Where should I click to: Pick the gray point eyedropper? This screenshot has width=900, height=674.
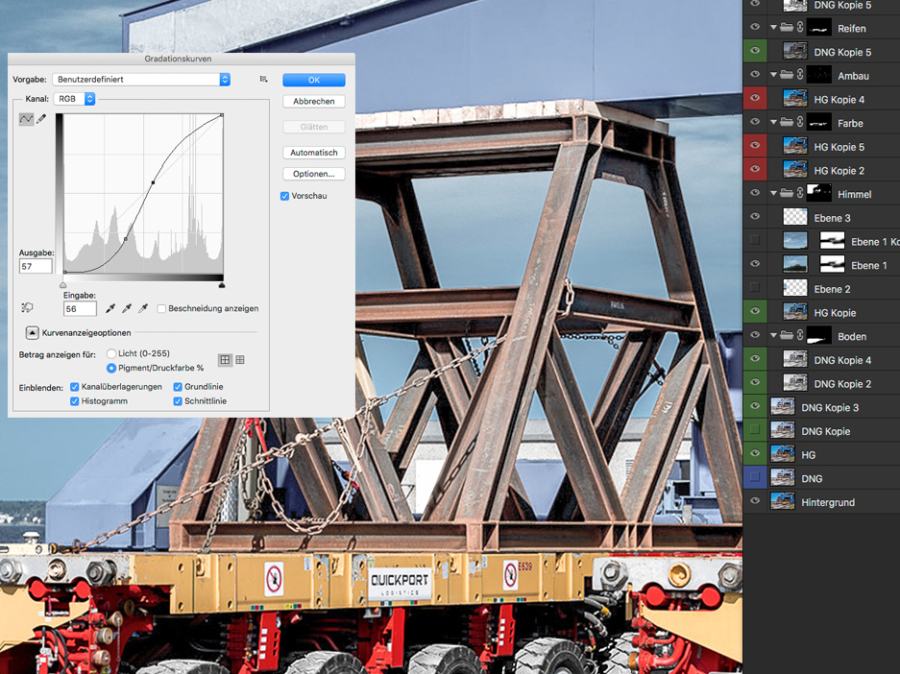(126, 309)
